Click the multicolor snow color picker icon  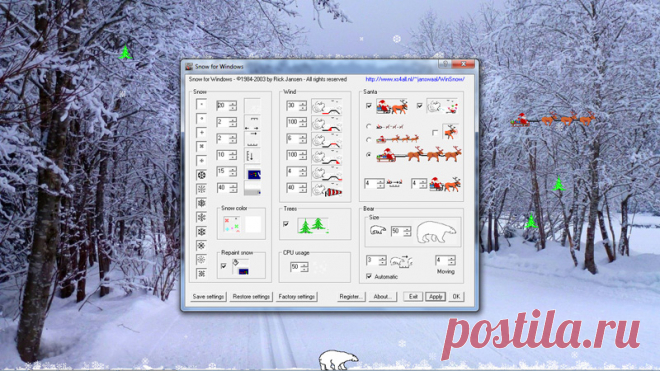coord(232,224)
